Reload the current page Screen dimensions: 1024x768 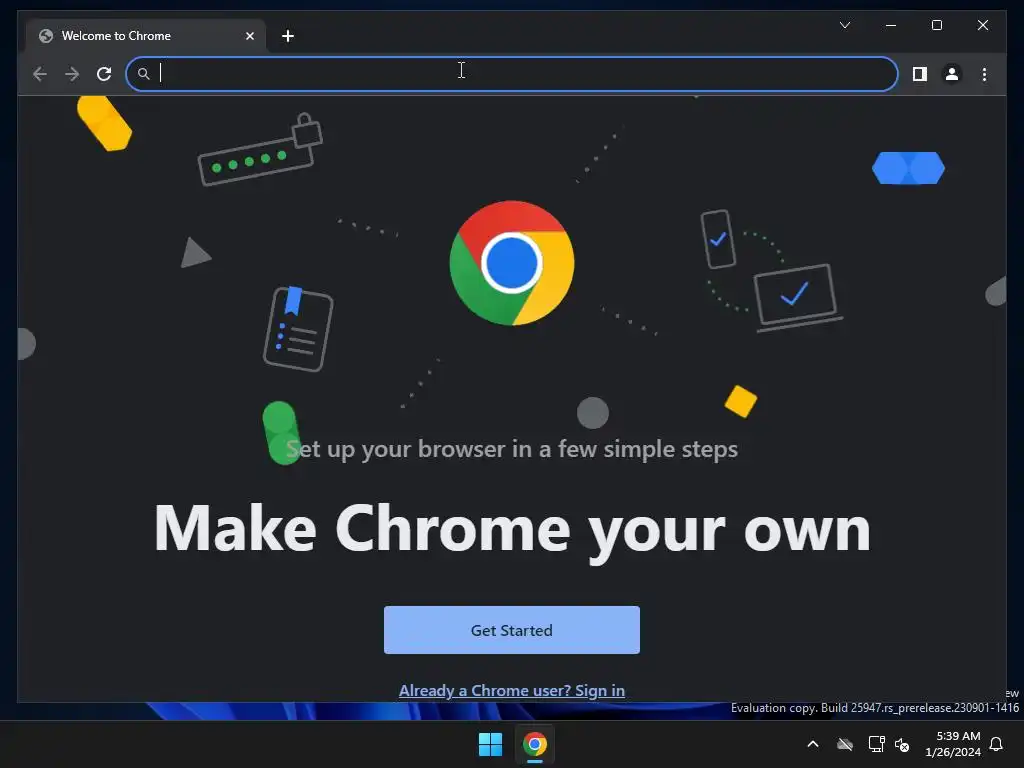[x=104, y=74]
